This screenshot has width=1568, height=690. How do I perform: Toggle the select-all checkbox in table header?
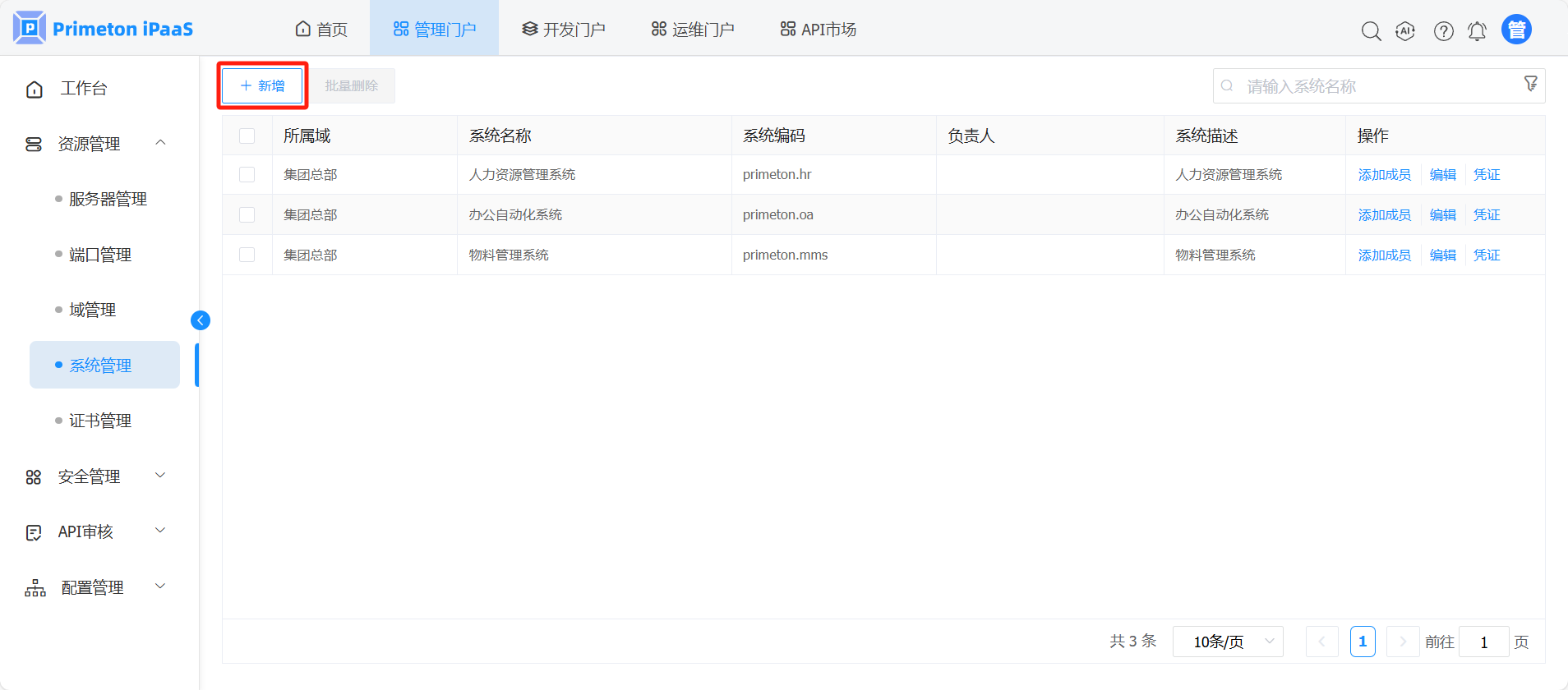click(247, 136)
